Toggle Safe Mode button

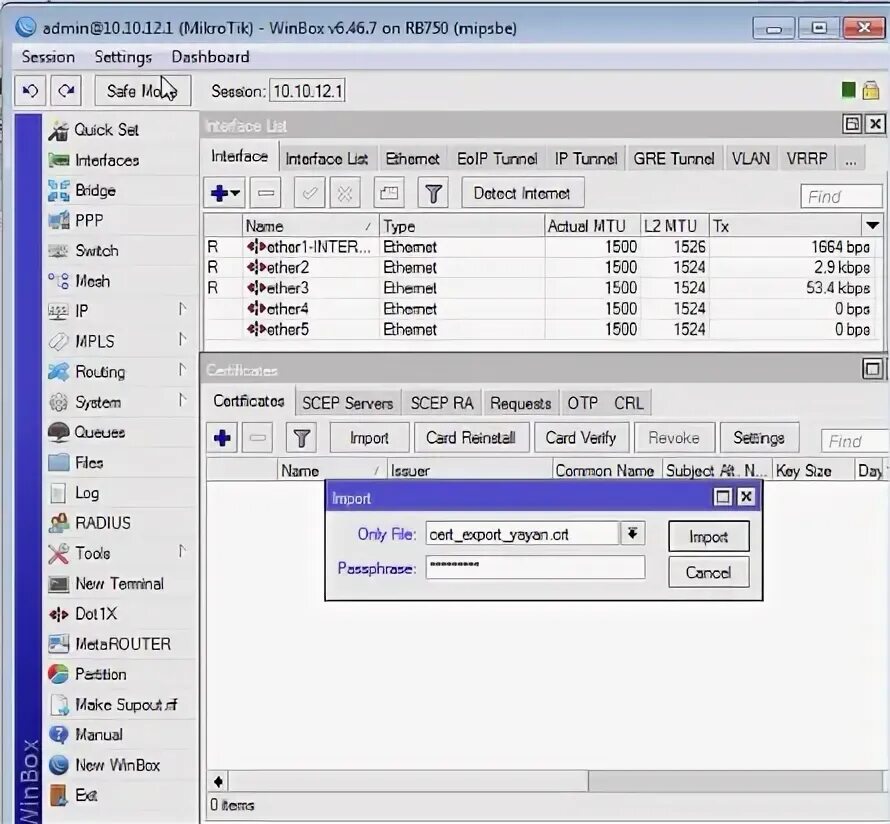[x=142, y=91]
